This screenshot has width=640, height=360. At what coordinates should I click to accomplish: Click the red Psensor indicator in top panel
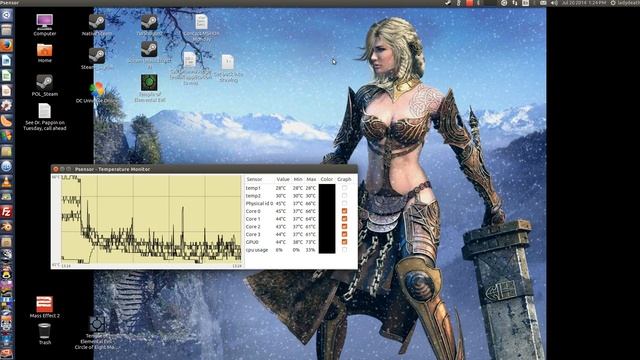tap(470, 3)
